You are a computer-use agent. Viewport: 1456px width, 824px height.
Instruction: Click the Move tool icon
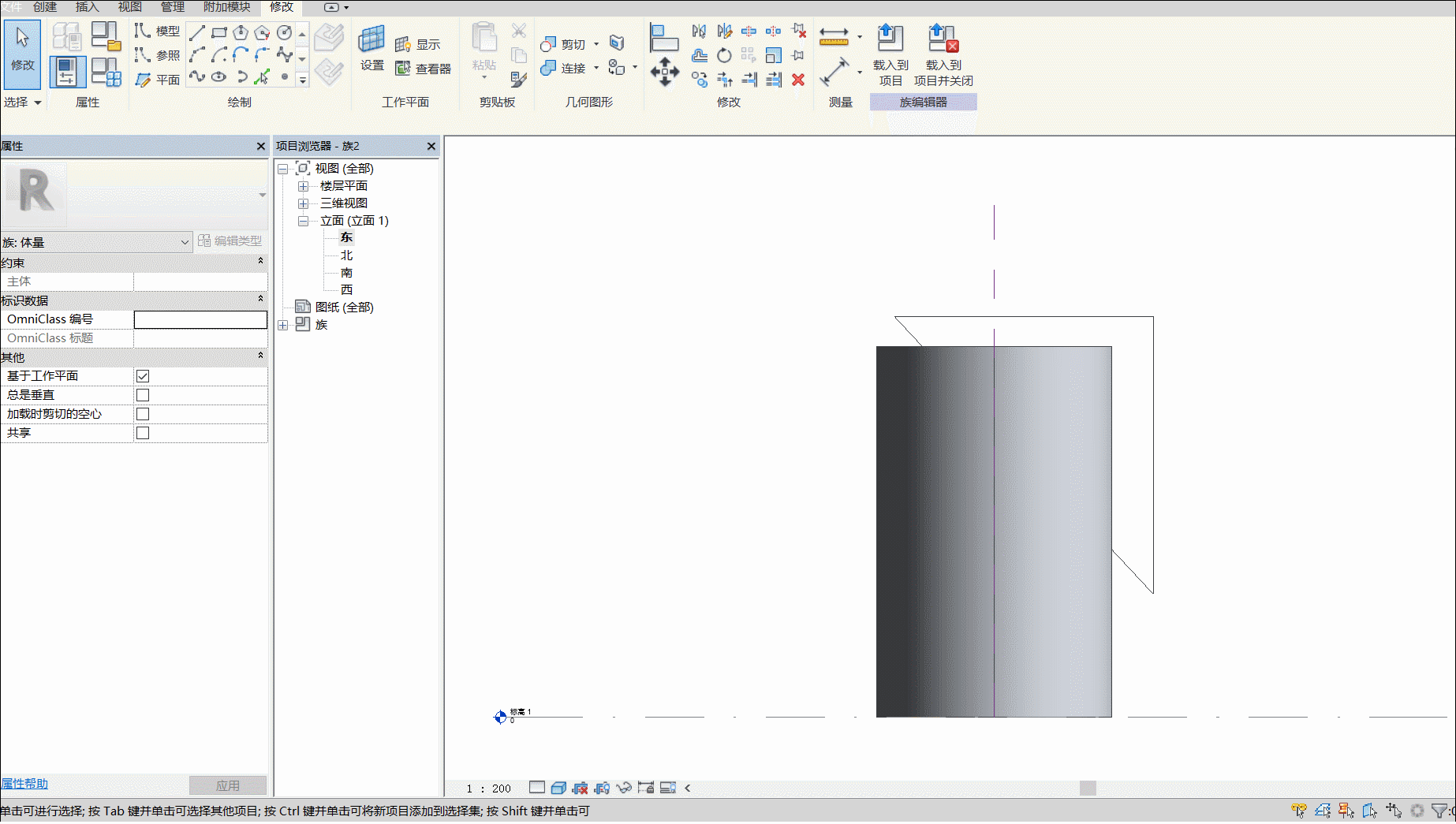tap(665, 72)
